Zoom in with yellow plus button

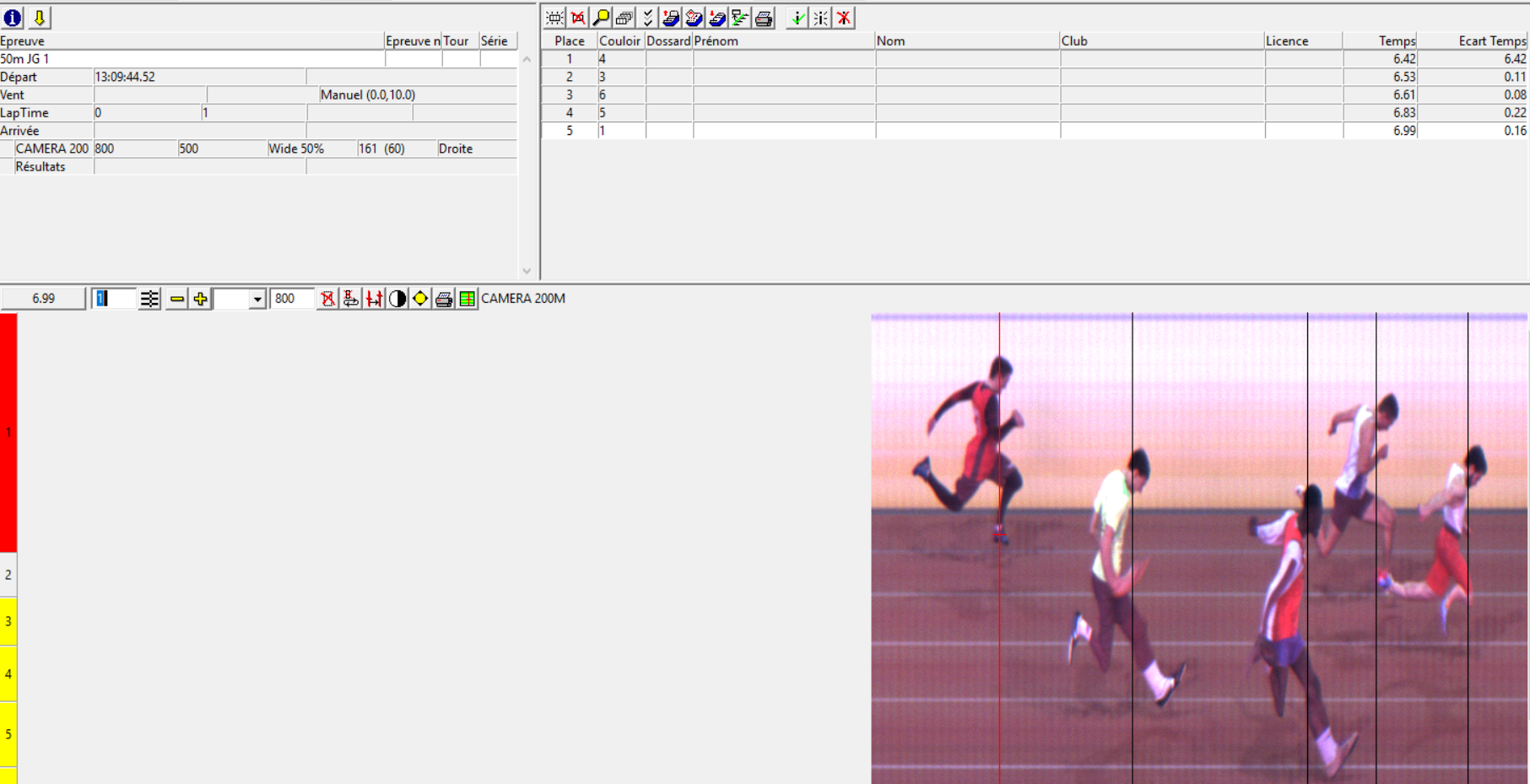200,299
